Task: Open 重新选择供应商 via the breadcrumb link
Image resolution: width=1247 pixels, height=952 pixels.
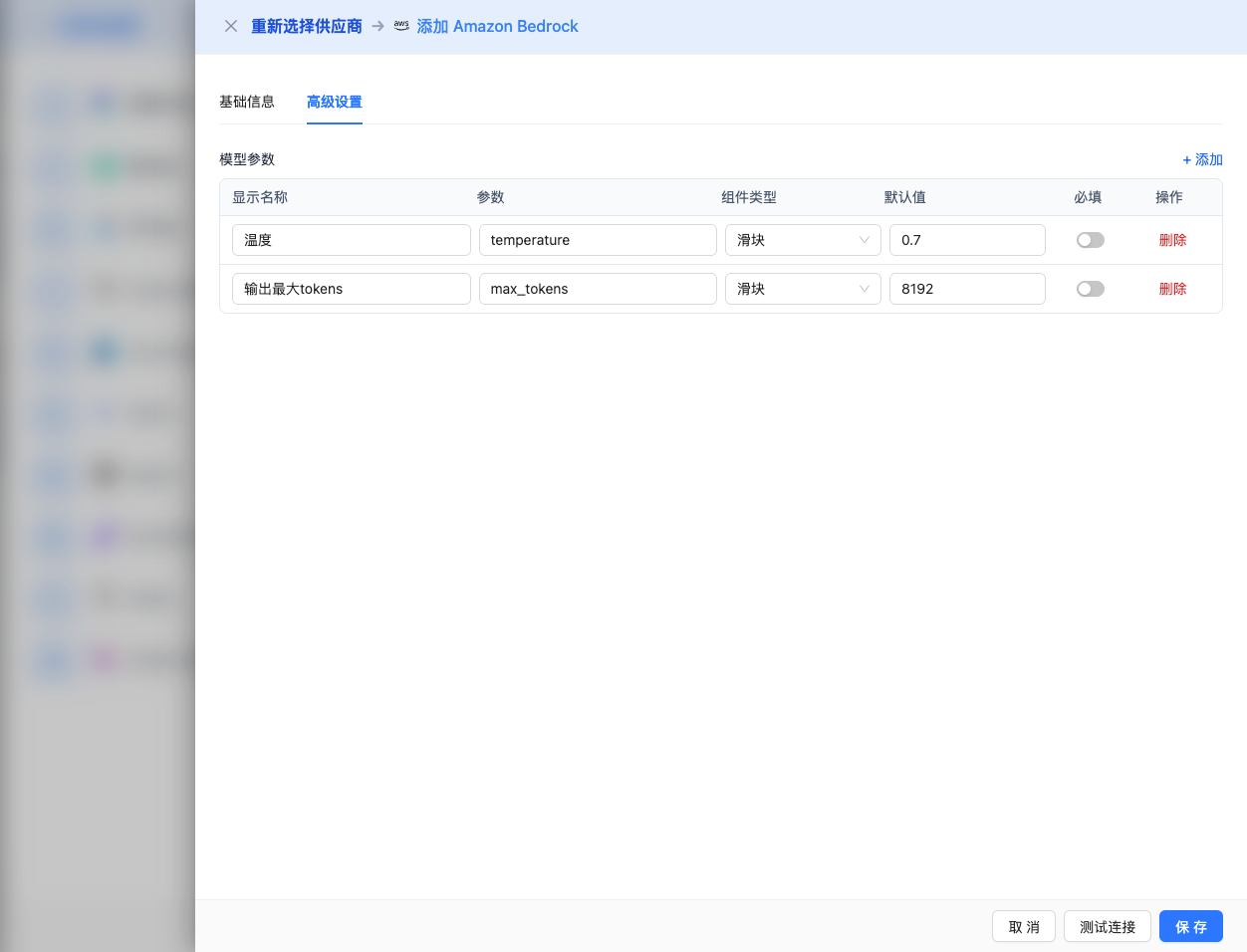Action: pyautogui.click(x=306, y=26)
